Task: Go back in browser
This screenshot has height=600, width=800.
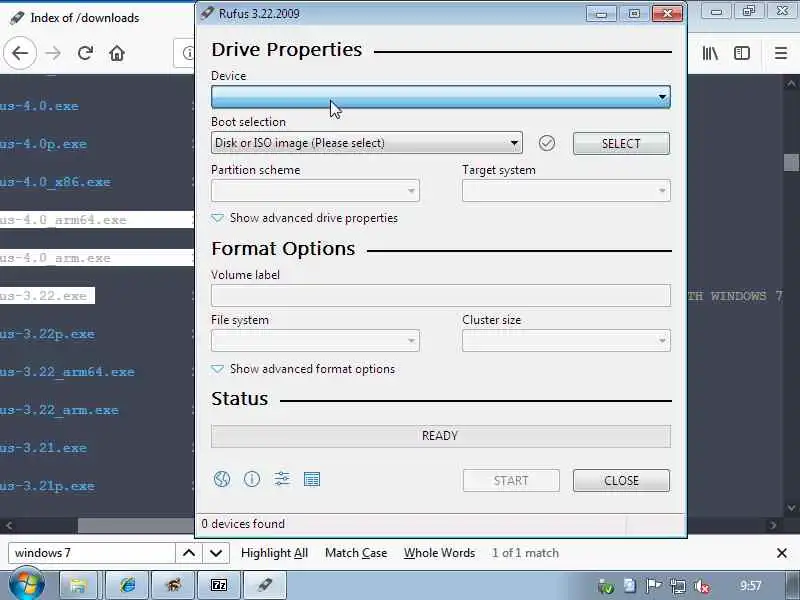Action: coord(20,53)
